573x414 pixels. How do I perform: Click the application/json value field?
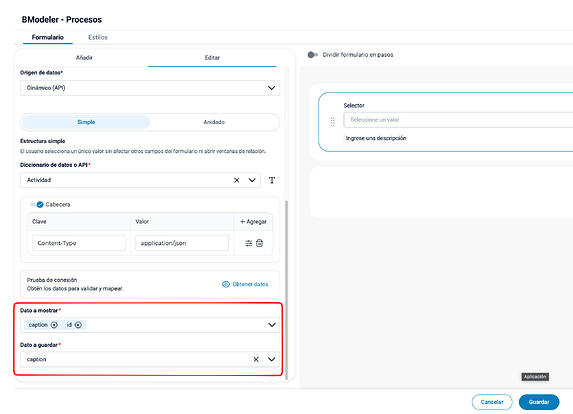[x=182, y=243]
